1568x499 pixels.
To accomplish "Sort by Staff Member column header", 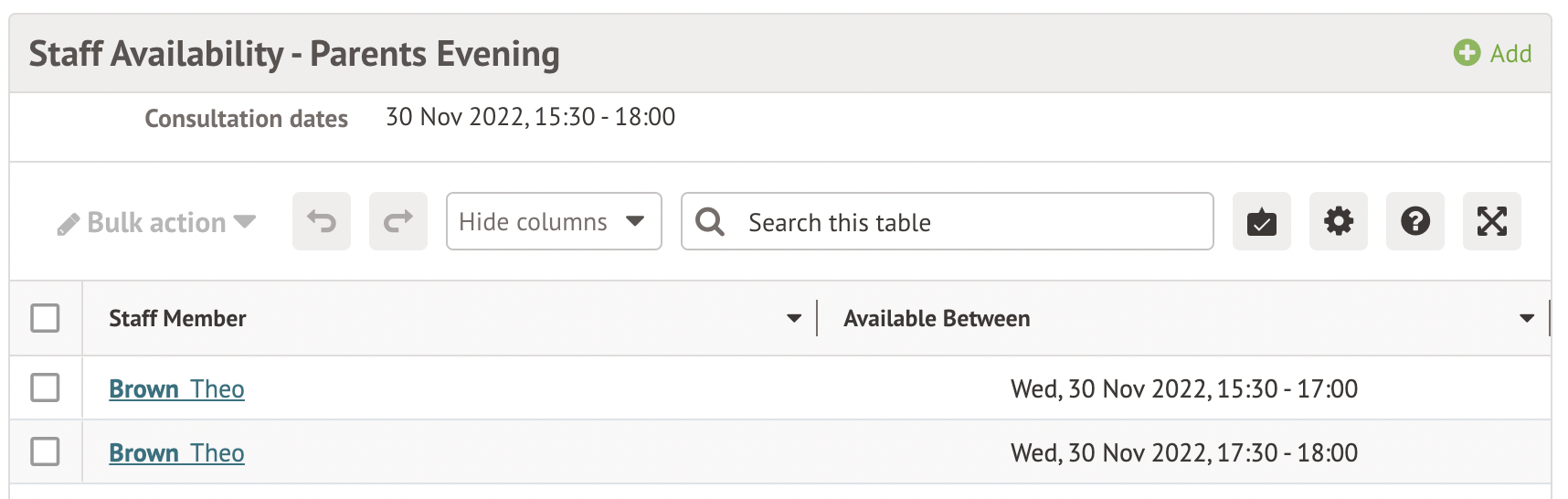I will [x=177, y=318].
